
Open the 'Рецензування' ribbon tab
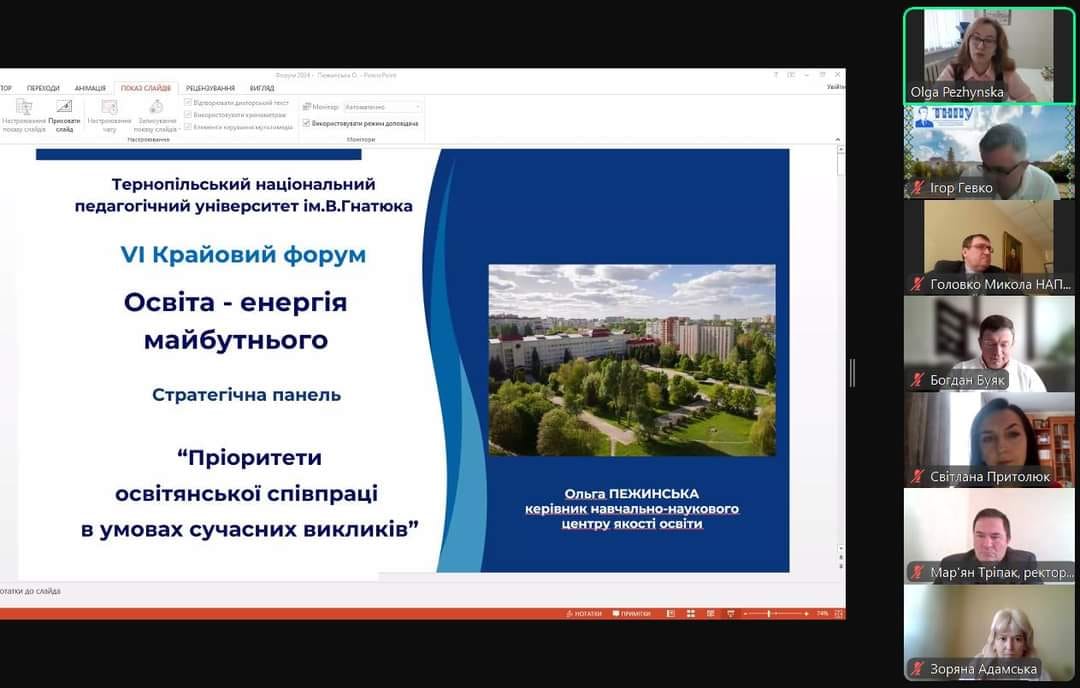click(x=210, y=88)
